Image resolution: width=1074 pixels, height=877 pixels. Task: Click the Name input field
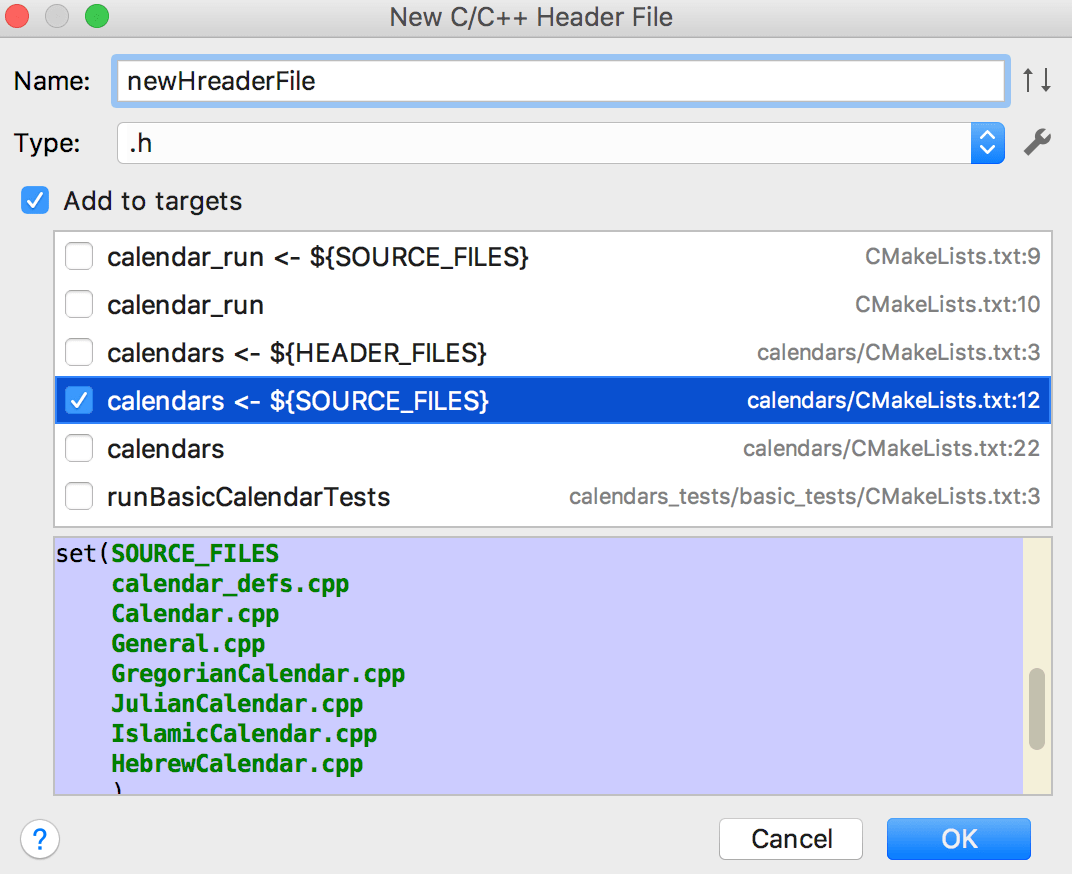pyautogui.click(x=560, y=81)
